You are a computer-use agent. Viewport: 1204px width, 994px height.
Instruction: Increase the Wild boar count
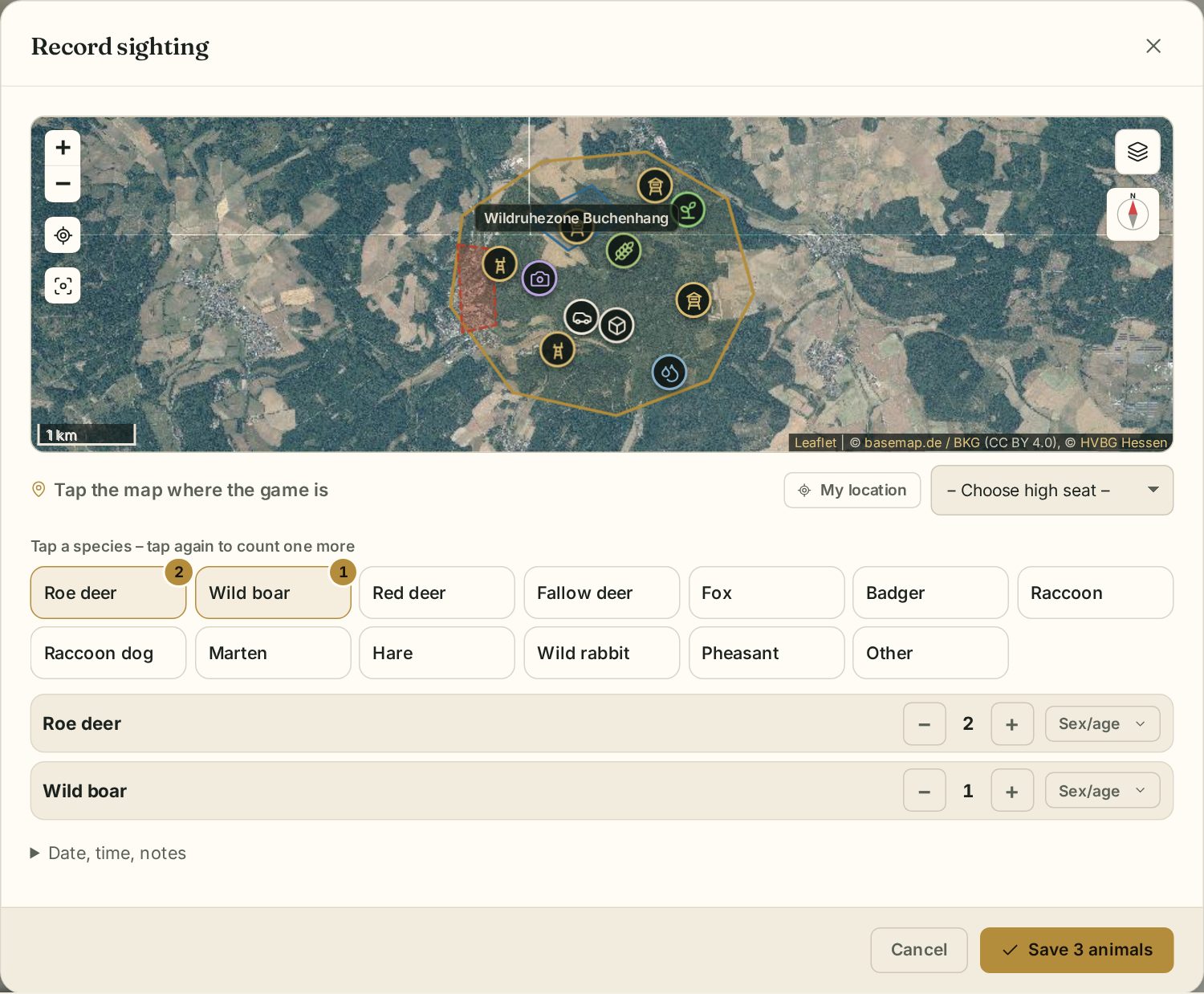1012,791
